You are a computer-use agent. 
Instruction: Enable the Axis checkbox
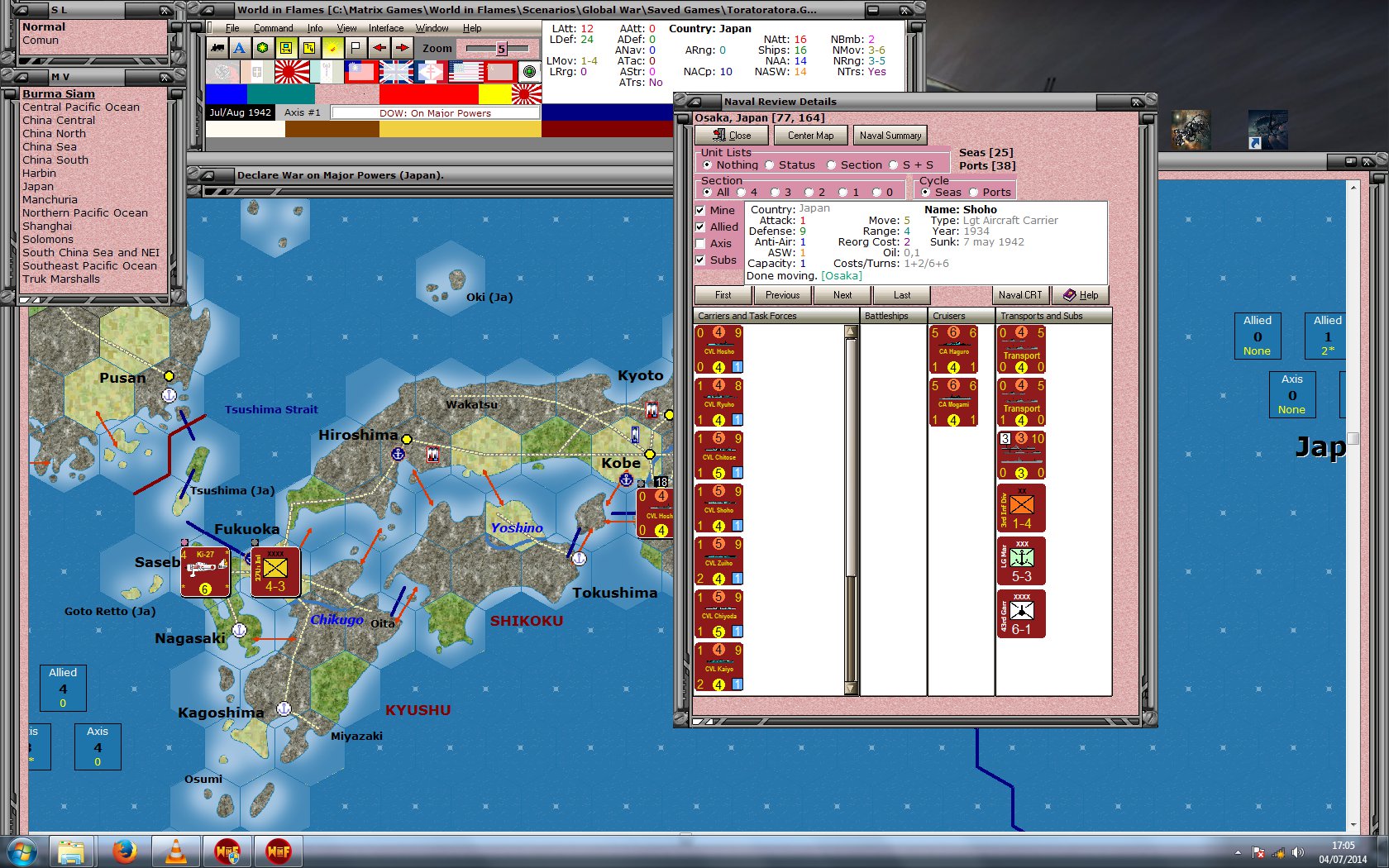tap(700, 244)
